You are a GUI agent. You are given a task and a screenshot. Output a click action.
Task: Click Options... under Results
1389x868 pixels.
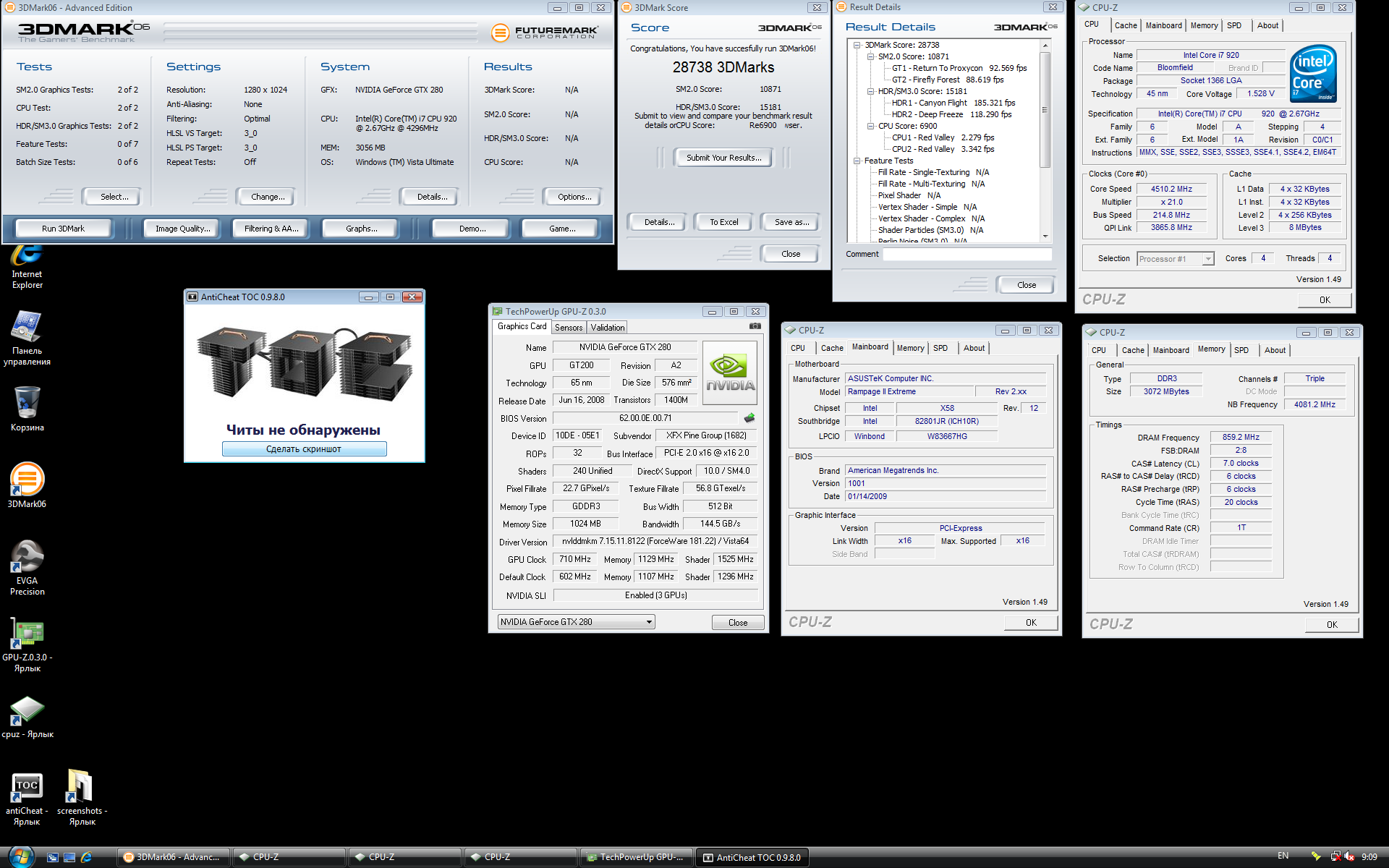574,197
